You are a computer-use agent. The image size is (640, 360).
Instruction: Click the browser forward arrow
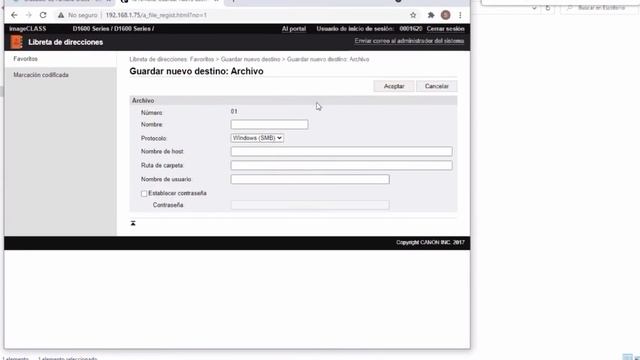29,15
